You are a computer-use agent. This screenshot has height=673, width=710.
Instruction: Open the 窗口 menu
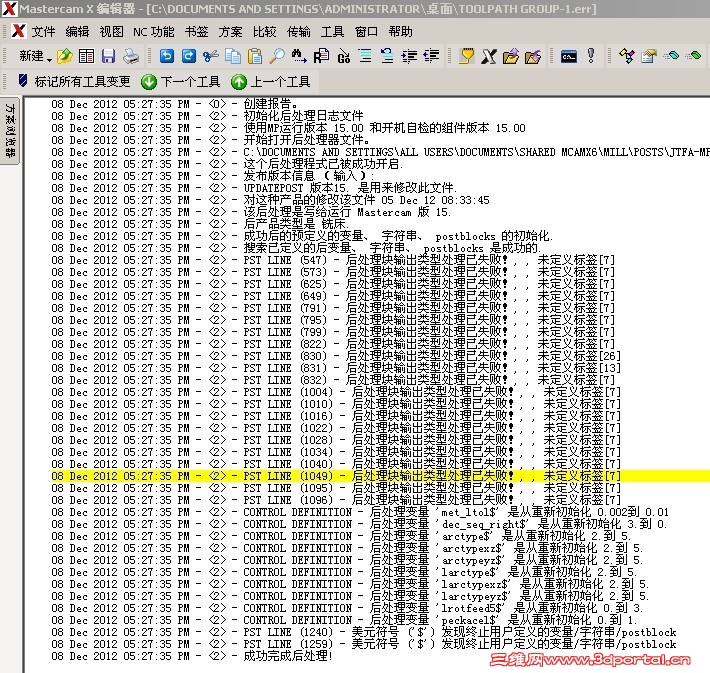point(366,32)
